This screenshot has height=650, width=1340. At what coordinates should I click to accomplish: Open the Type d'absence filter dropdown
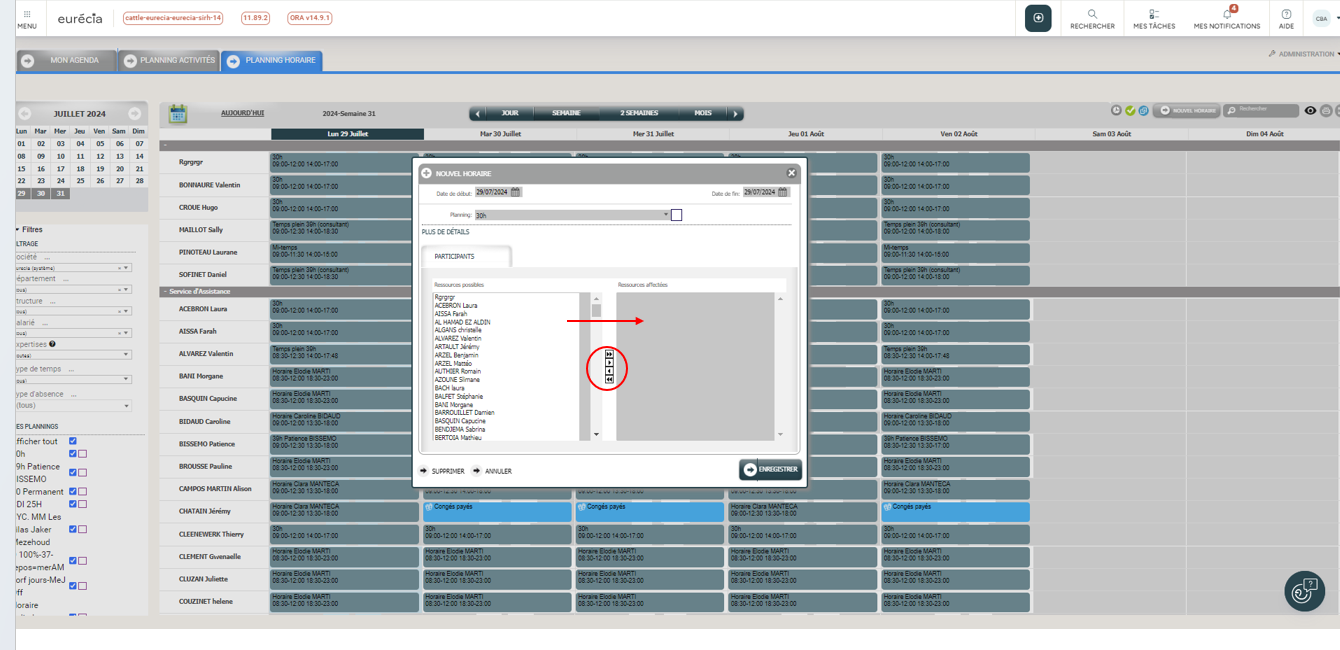tap(72, 406)
